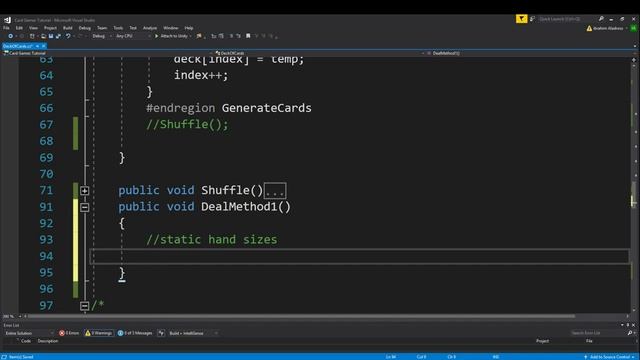
Task: Toggle the 0 Errors filter
Action: 69,333
